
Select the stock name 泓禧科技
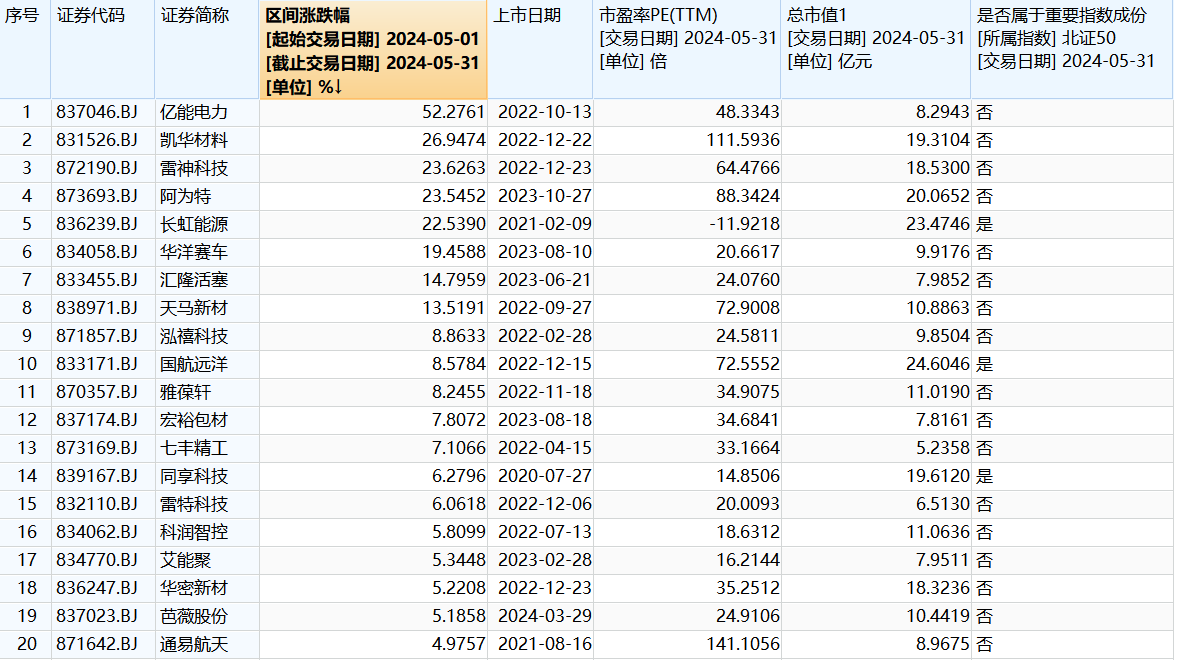(194, 336)
